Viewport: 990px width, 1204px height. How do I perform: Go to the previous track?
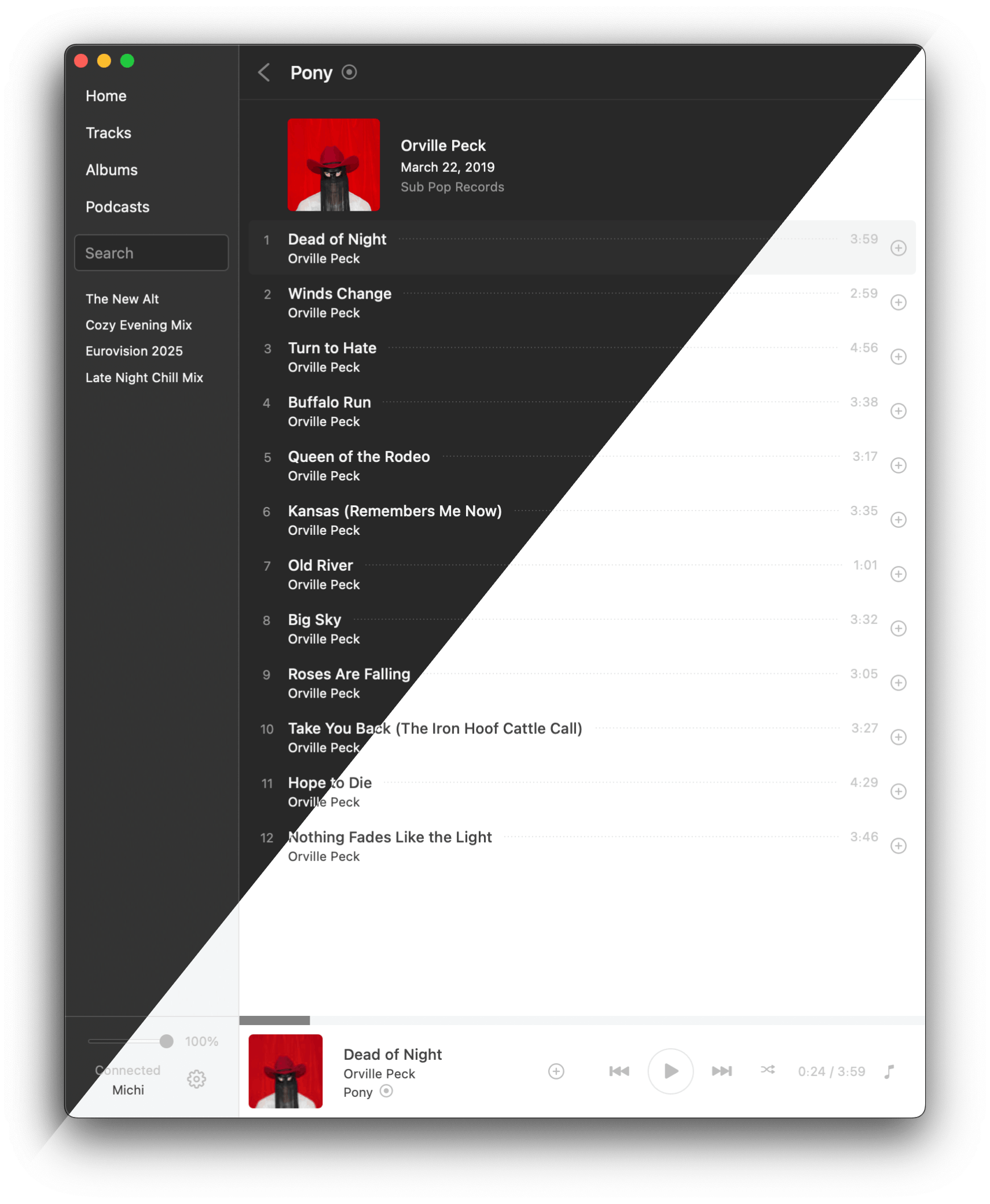pyautogui.click(x=619, y=1071)
